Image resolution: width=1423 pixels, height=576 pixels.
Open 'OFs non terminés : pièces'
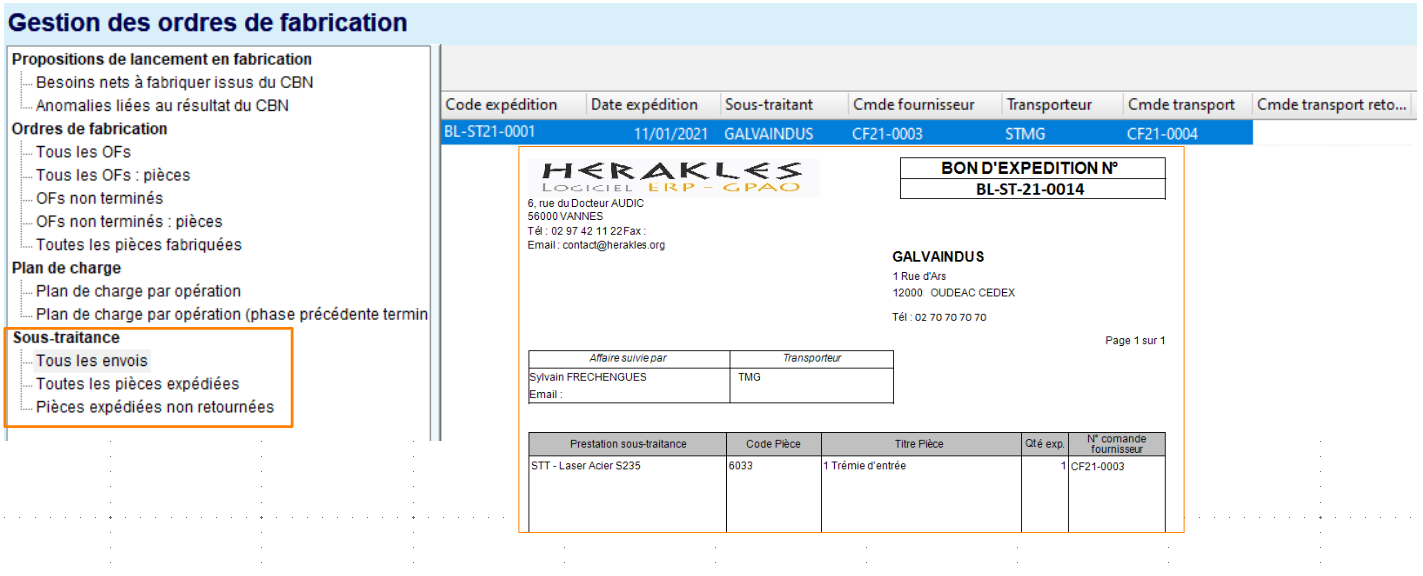(129, 221)
